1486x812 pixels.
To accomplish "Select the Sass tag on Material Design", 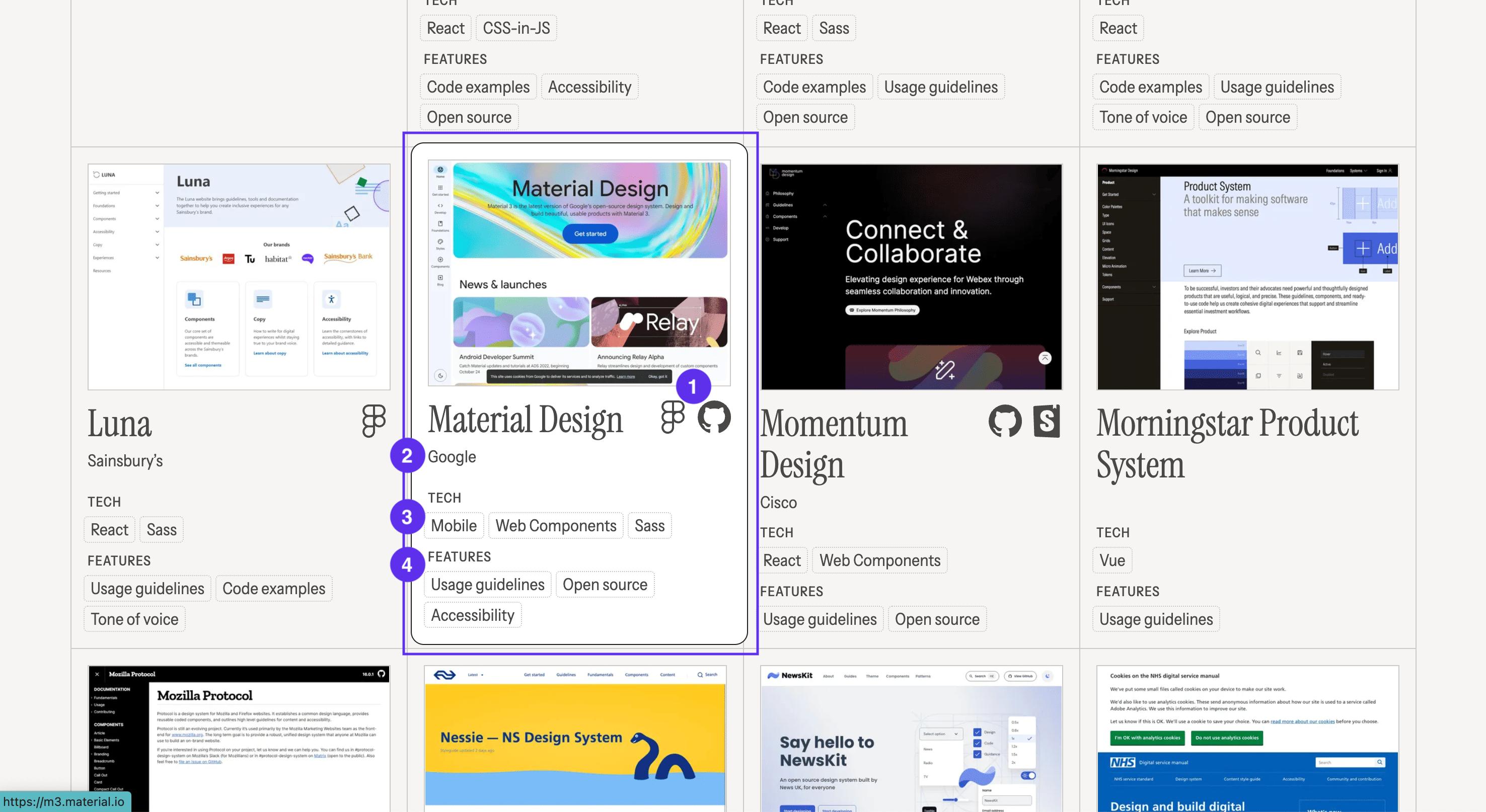I will point(649,525).
